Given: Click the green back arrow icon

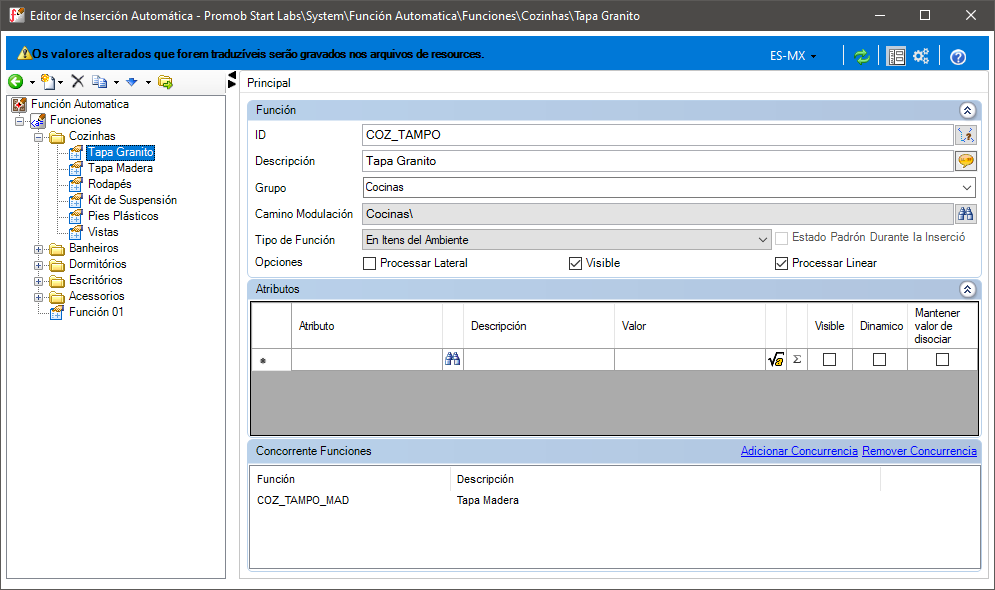Looking at the screenshot, I should click(x=15, y=81).
